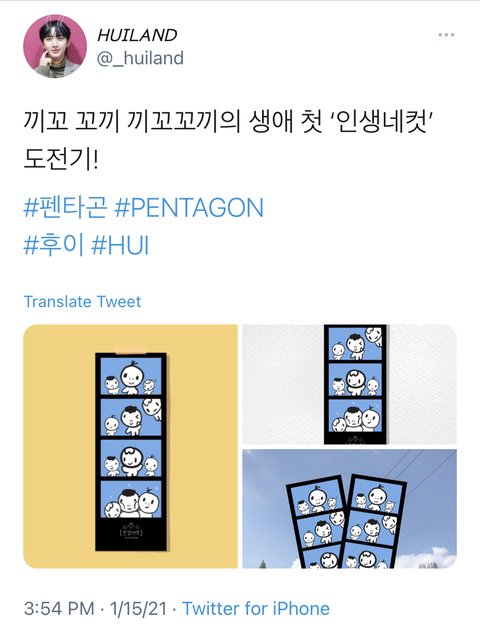This screenshot has height=634, width=480.
Task: Click the 3:54 PM timestamp
Action: 59,609
